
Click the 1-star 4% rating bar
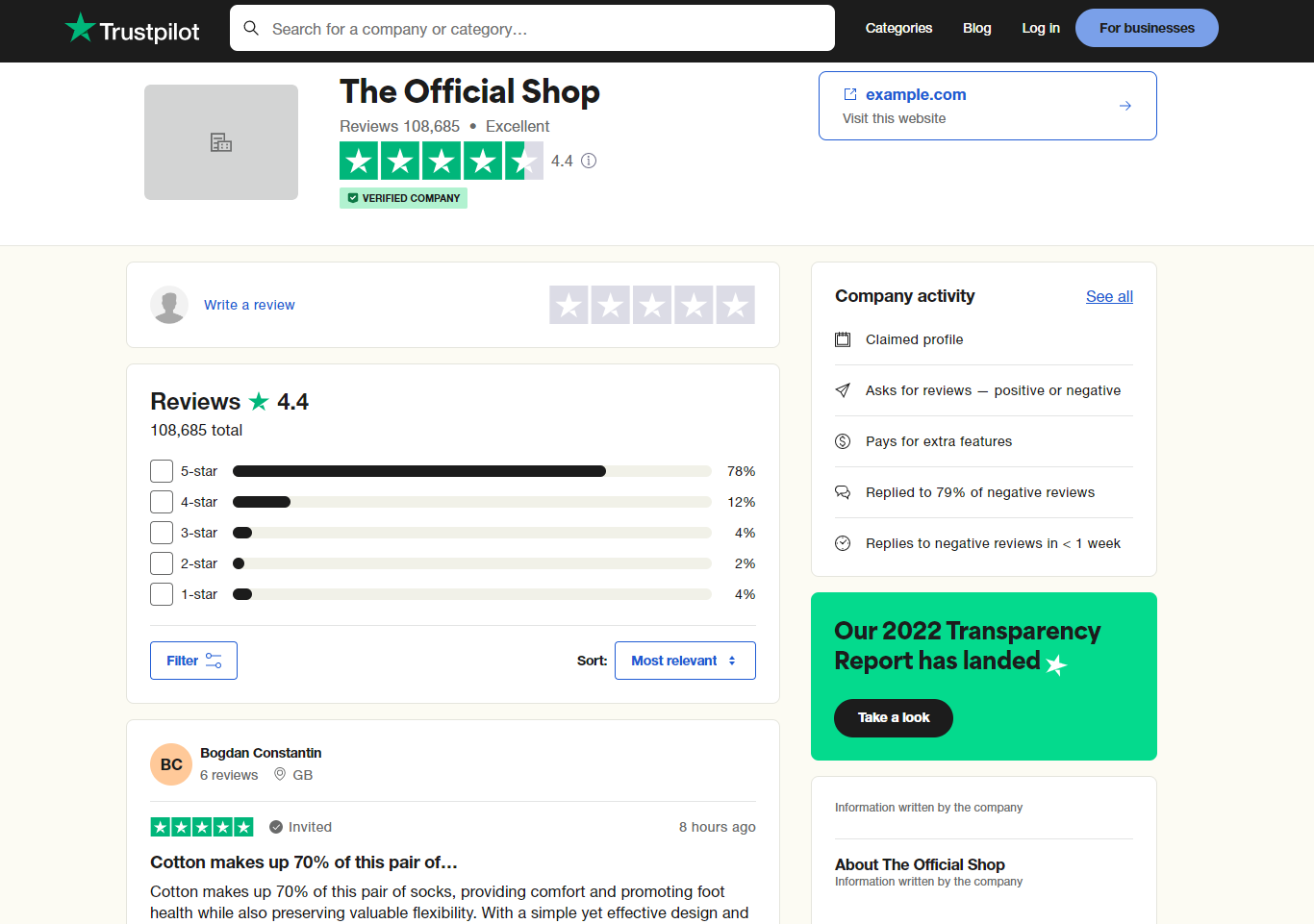[472, 594]
